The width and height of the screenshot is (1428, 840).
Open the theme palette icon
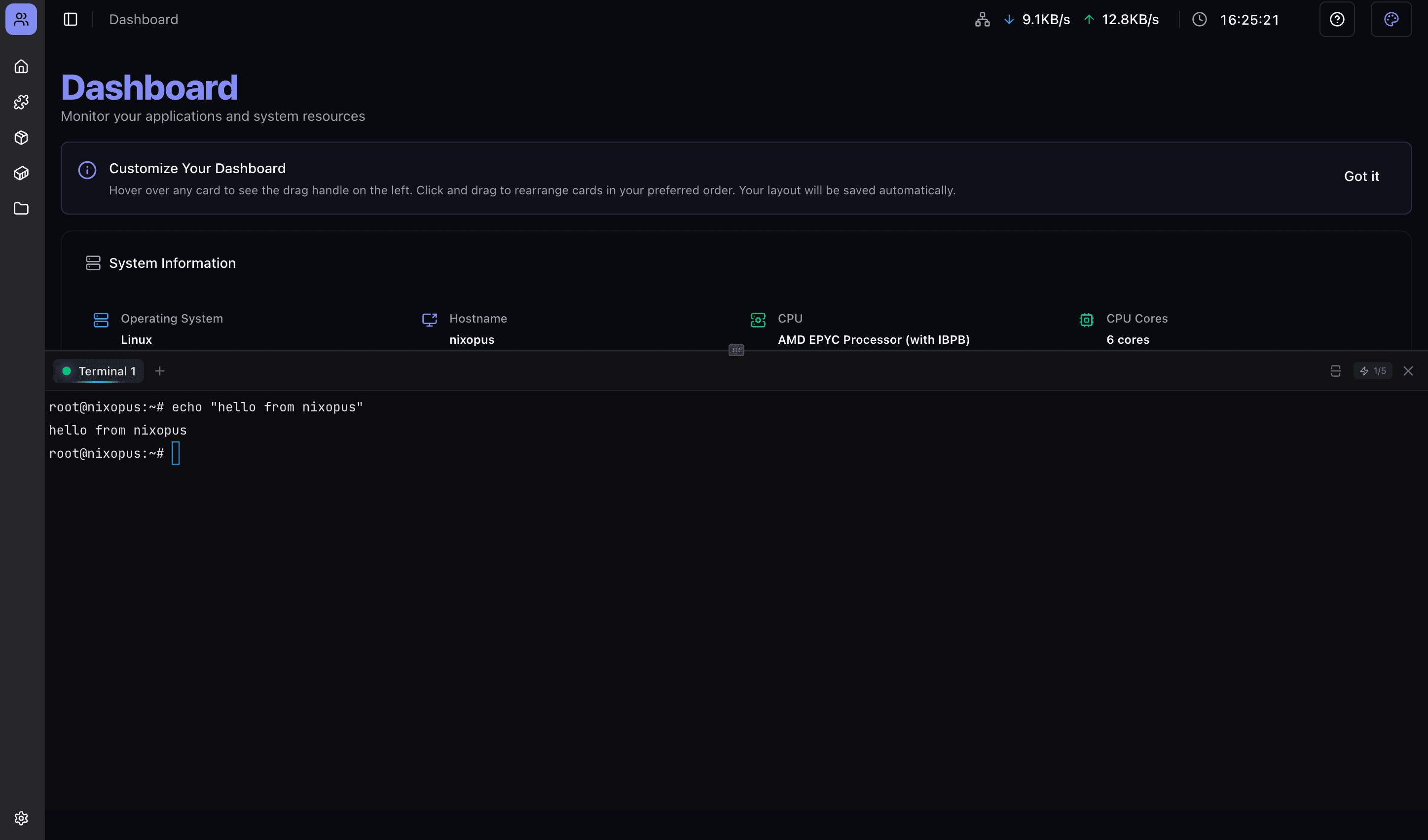pos(1391,20)
